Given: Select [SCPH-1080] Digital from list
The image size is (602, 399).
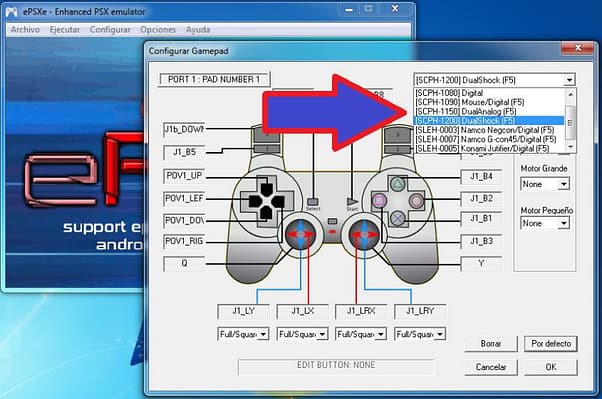Looking at the screenshot, I should 488,93.
